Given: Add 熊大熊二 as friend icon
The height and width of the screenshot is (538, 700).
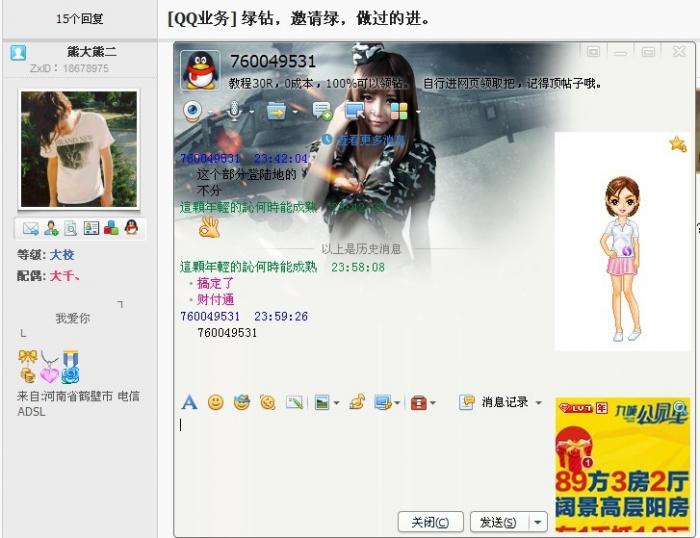Looking at the screenshot, I should [51, 229].
